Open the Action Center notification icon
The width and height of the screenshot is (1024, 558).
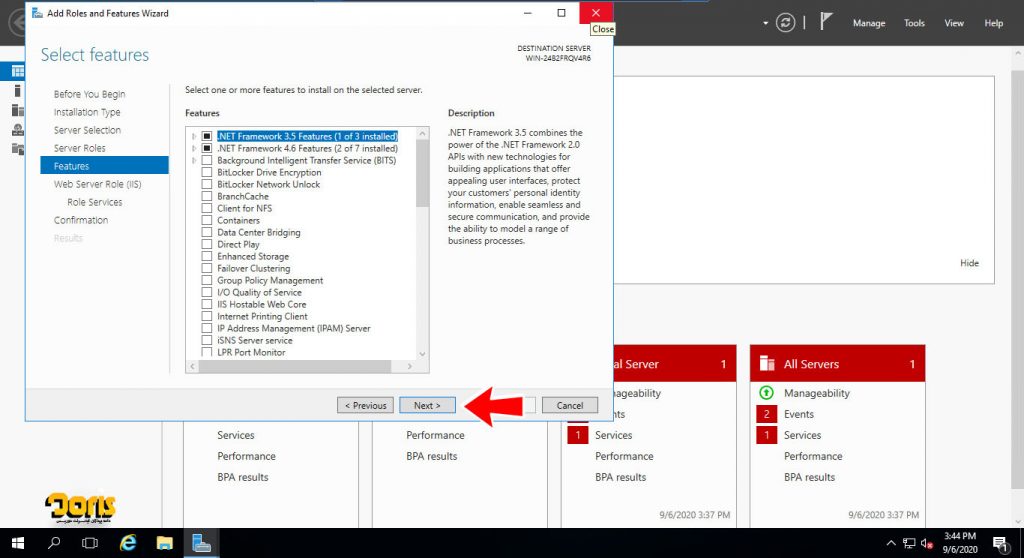coord(1000,543)
